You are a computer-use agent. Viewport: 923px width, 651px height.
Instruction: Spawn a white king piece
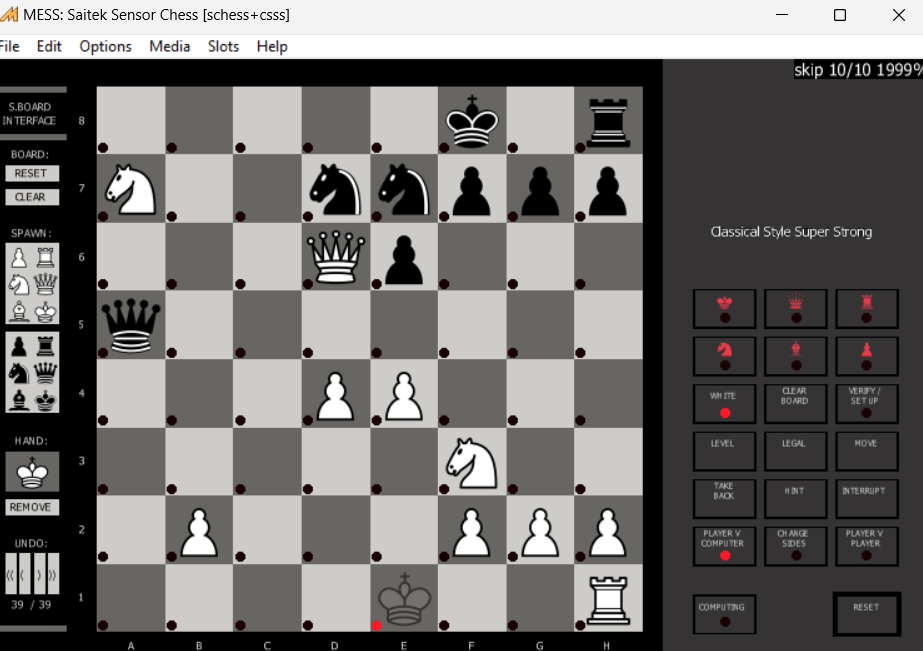coord(45,310)
